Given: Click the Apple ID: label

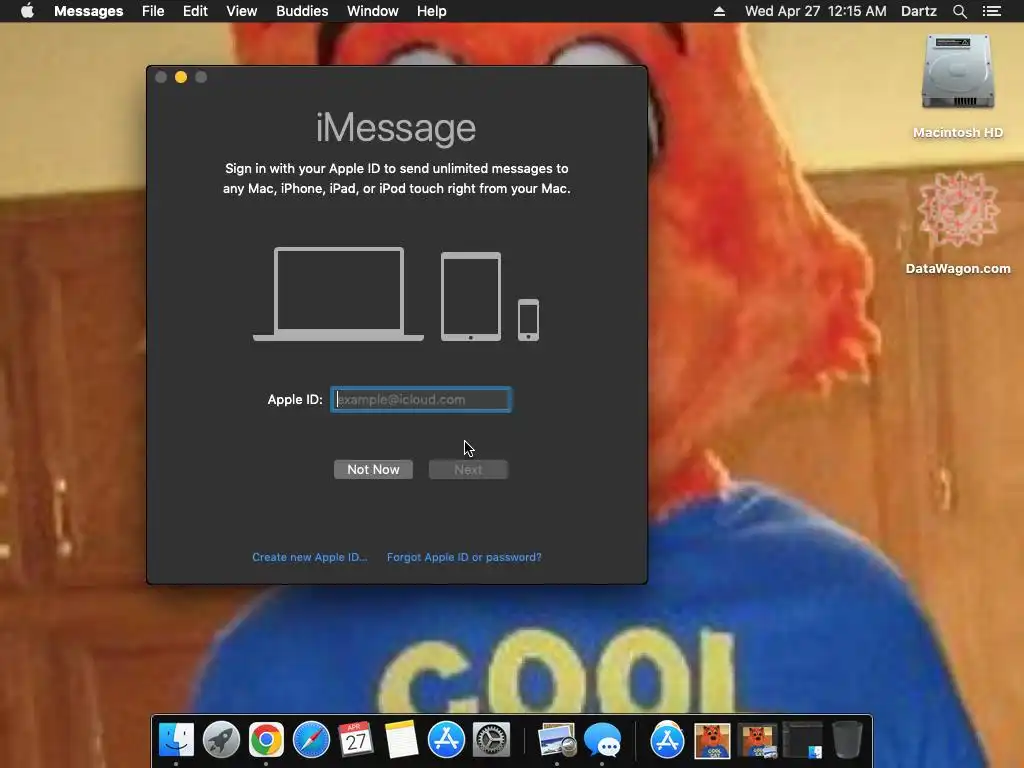Looking at the screenshot, I should pyautogui.click(x=295, y=399).
